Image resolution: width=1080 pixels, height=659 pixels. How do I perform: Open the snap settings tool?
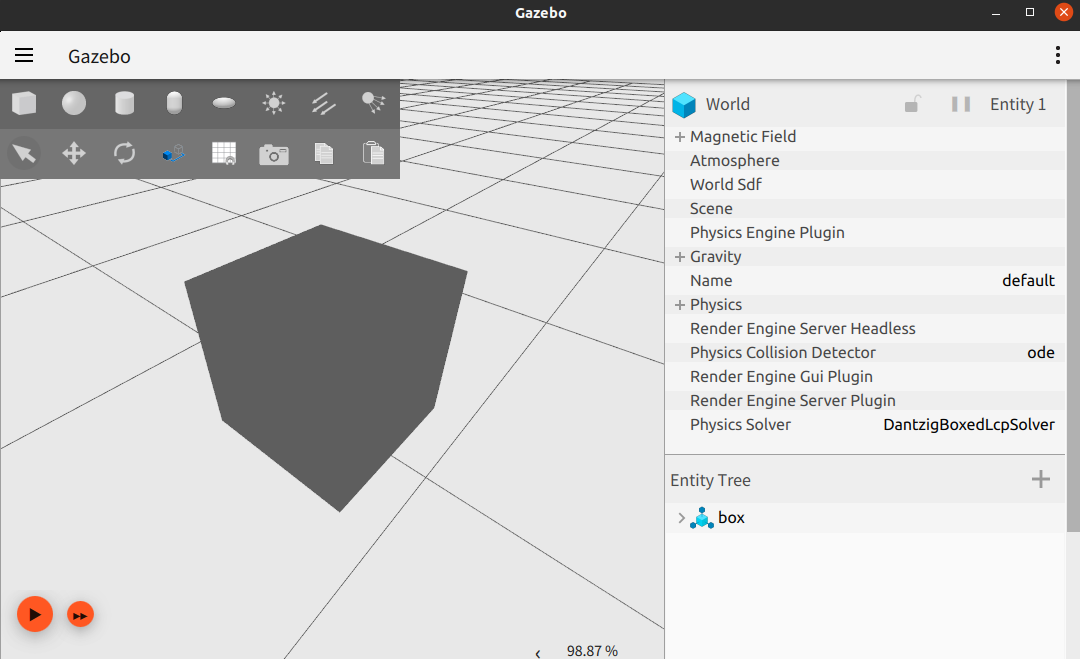174,153
